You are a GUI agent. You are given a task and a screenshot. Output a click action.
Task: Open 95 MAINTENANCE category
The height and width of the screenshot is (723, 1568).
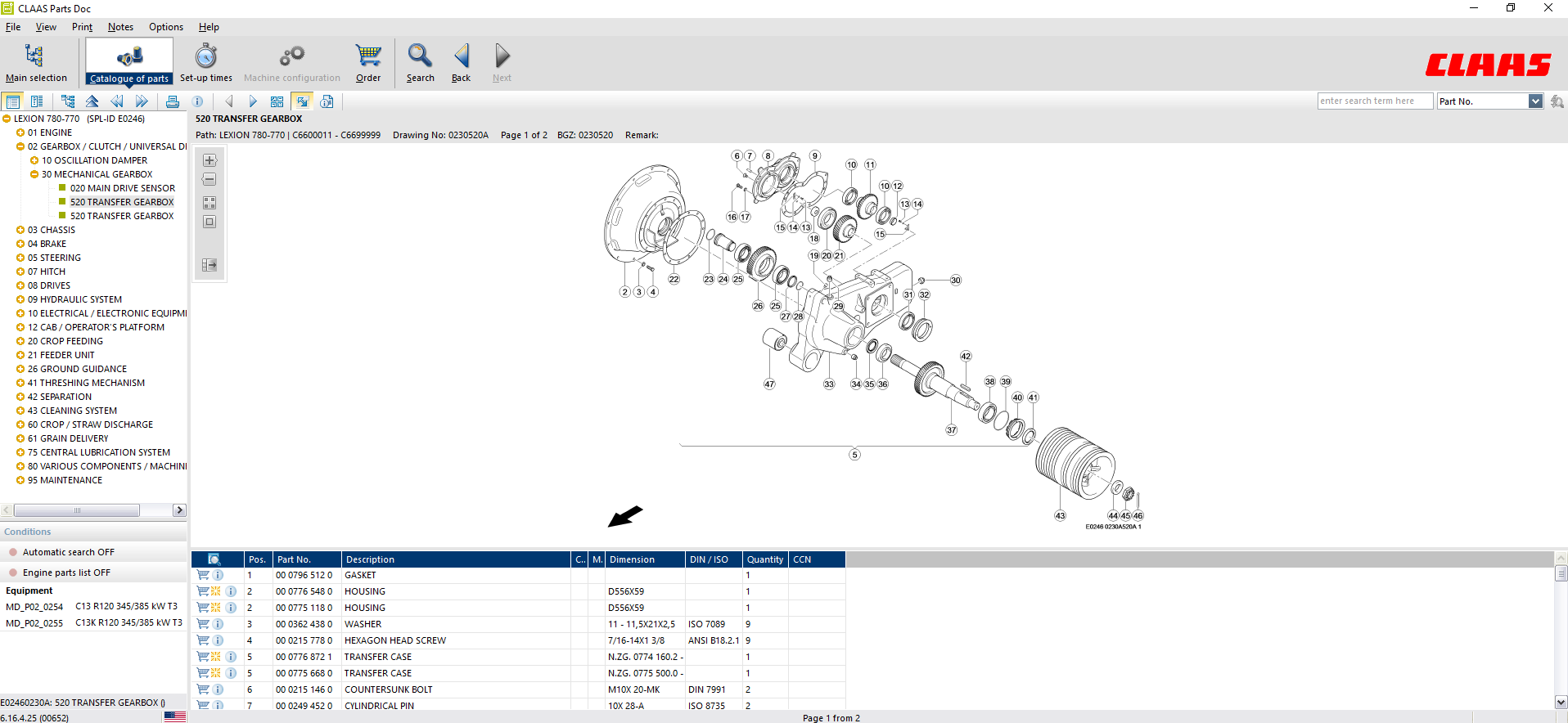point(65,480)
